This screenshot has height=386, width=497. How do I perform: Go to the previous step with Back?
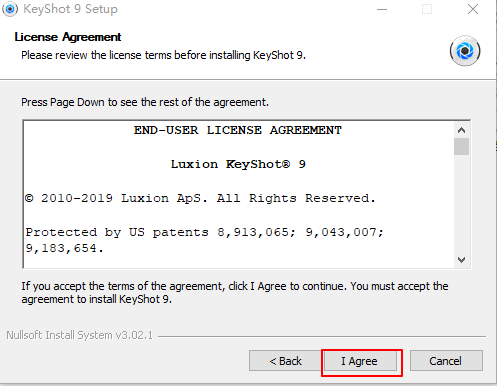[285, 361]
